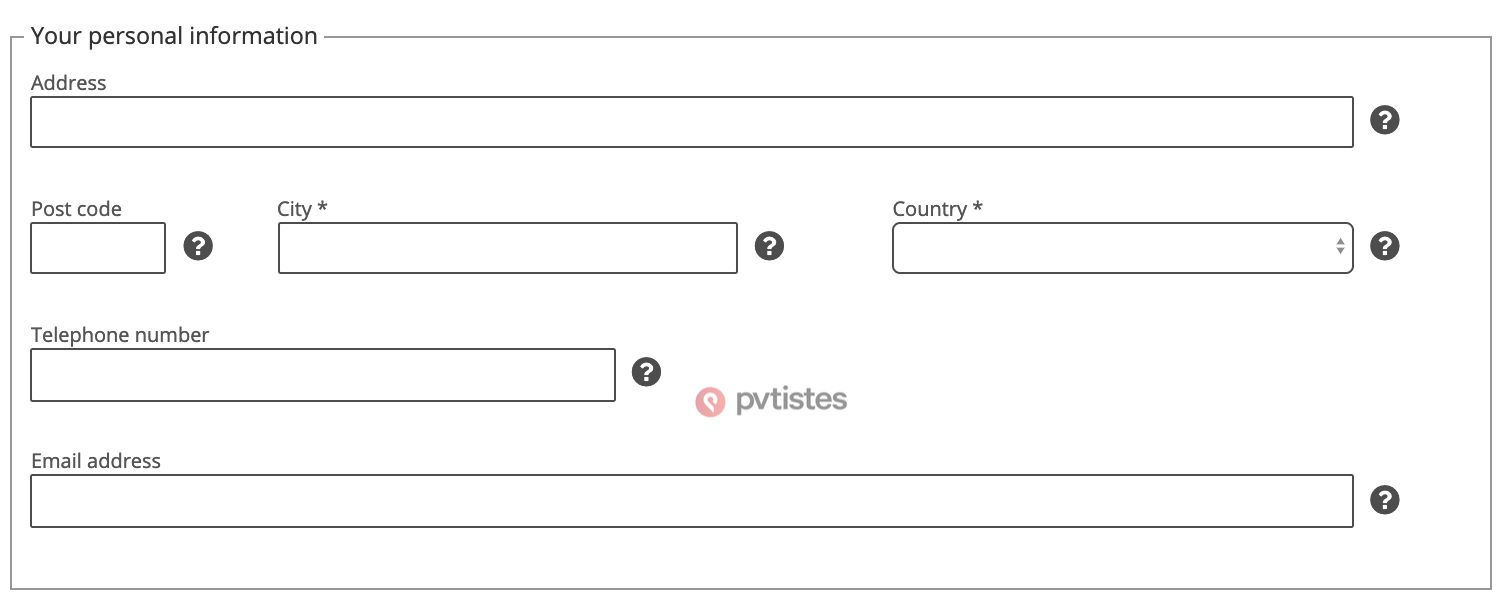
Task: Open the Country dropdown list
Action: pyautogui.click(x=1122, y=248)
